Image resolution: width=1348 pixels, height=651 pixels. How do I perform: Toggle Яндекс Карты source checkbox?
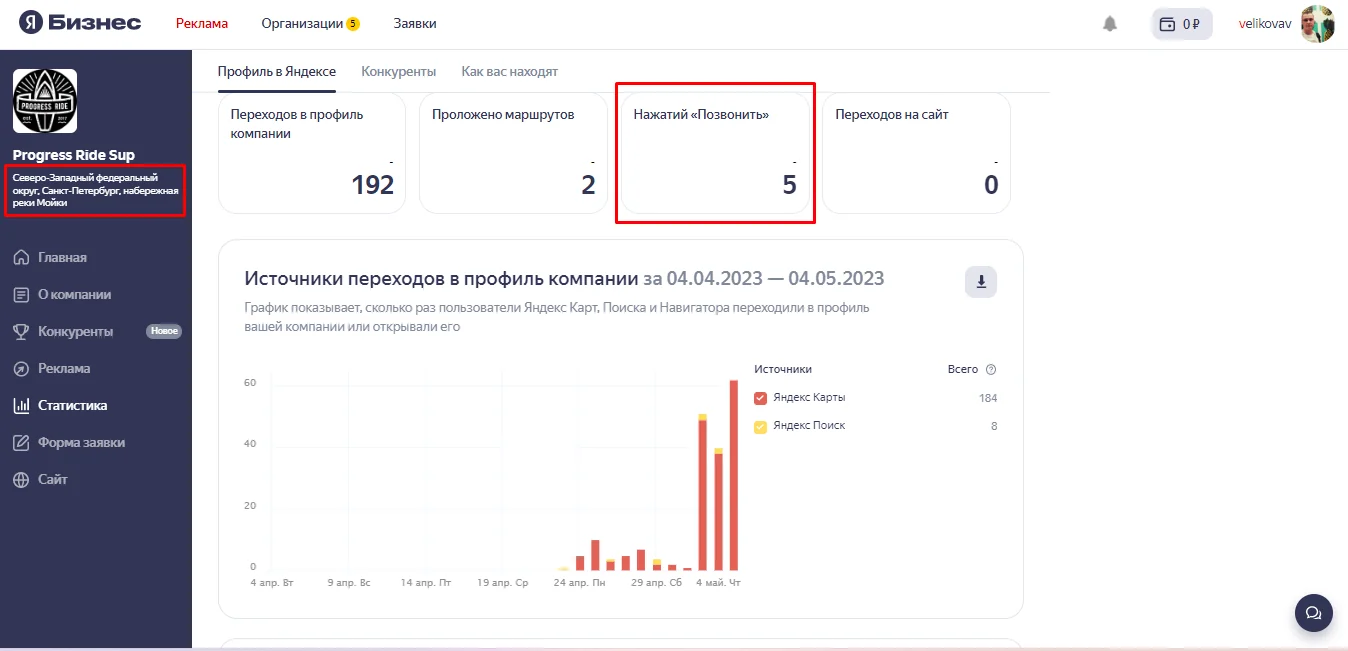[x=761, y=398]
